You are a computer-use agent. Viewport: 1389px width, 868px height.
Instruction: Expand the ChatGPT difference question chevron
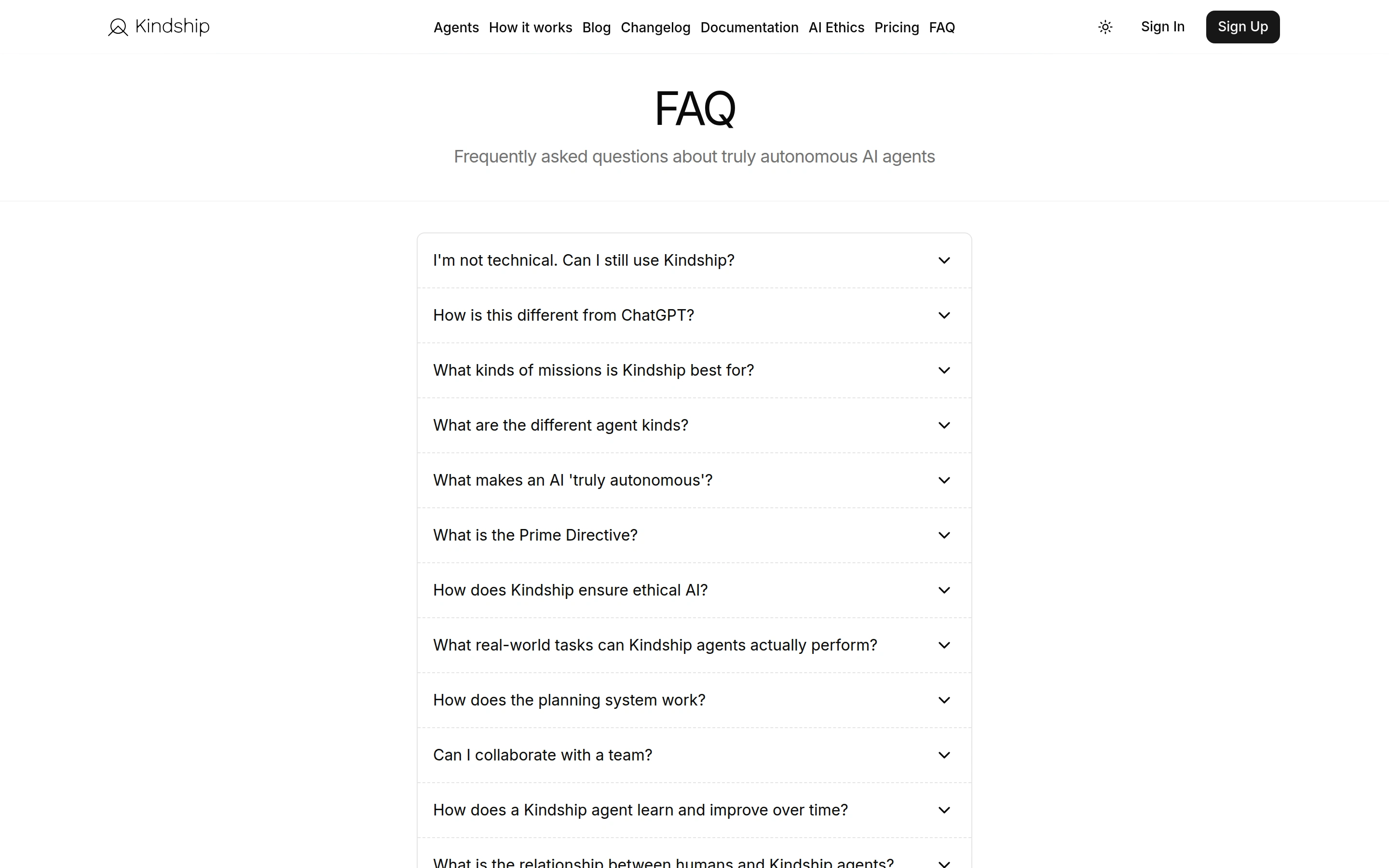point(943,316)
